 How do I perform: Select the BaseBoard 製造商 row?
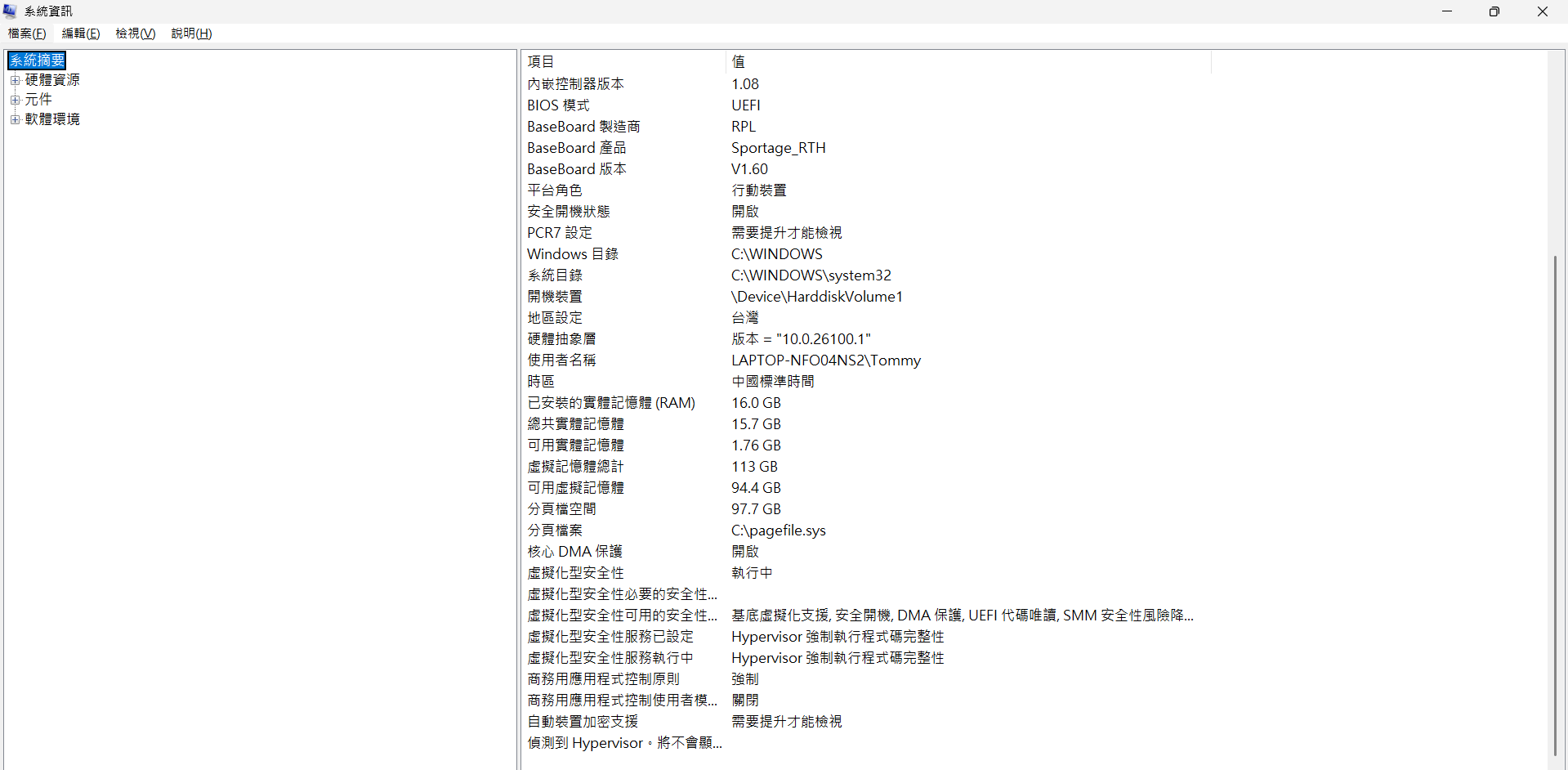[866, 127]
